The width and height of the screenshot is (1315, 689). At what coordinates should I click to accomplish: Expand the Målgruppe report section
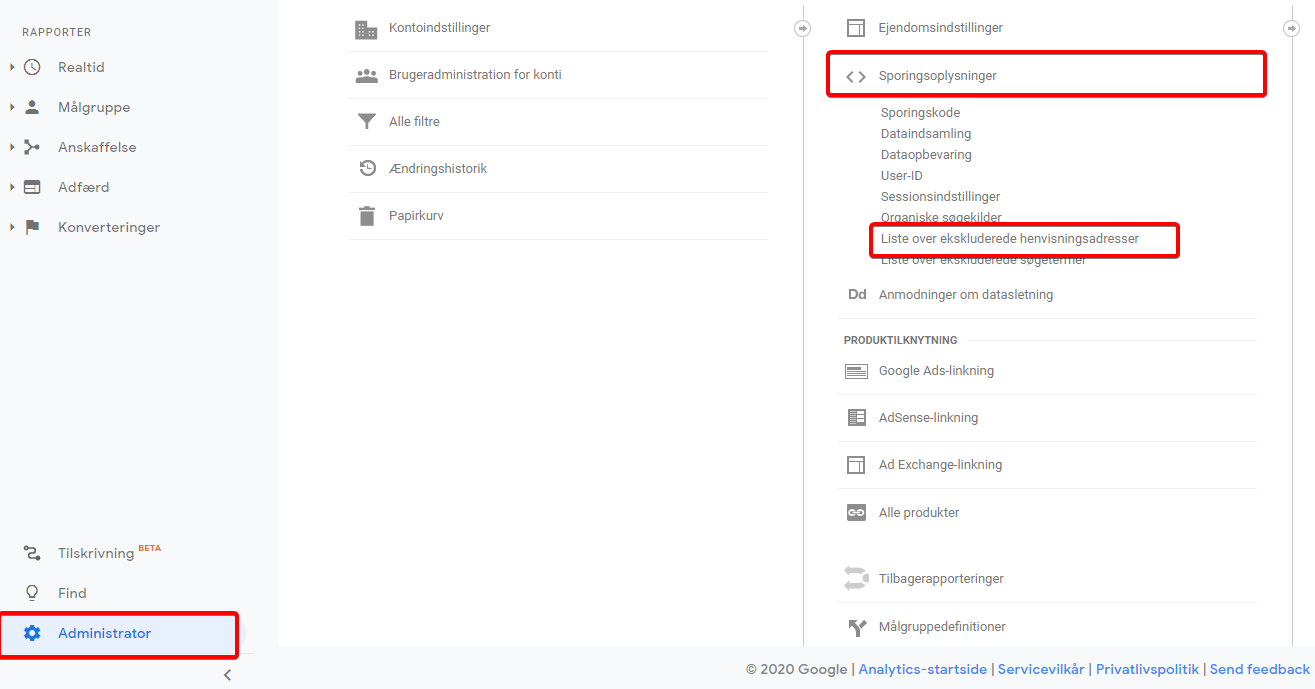pos(12,108)
